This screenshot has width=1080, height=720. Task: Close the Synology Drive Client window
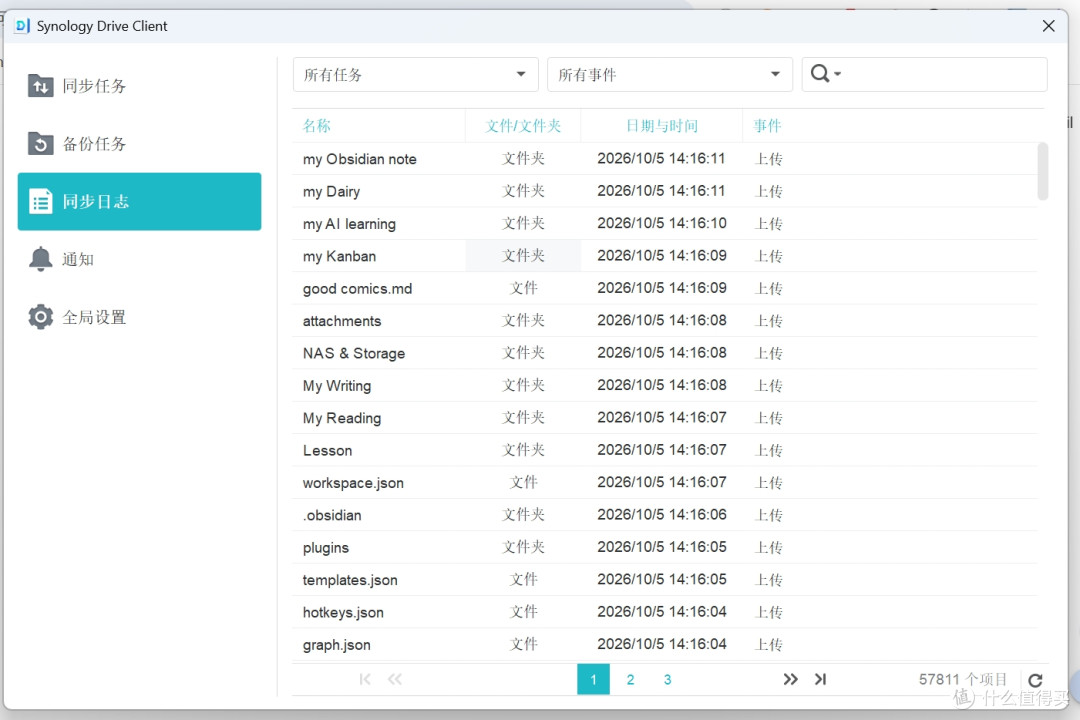pos(1048,26)
